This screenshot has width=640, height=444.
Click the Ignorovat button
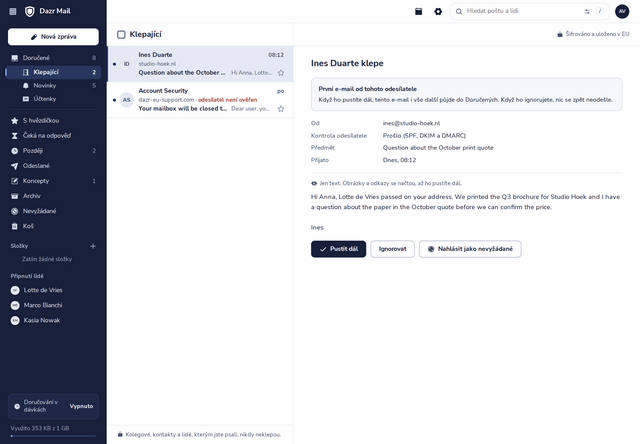(x=392, y=249)
